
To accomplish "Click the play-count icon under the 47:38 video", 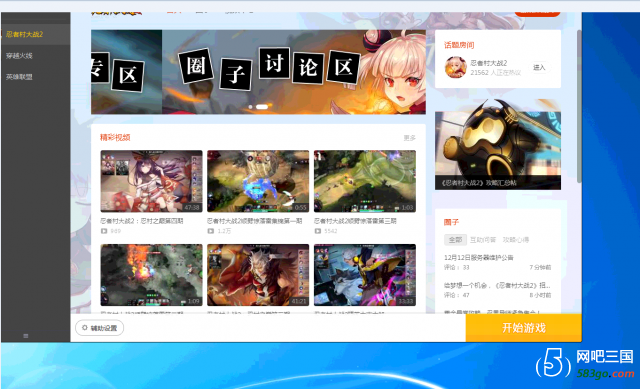I will 104,231.
